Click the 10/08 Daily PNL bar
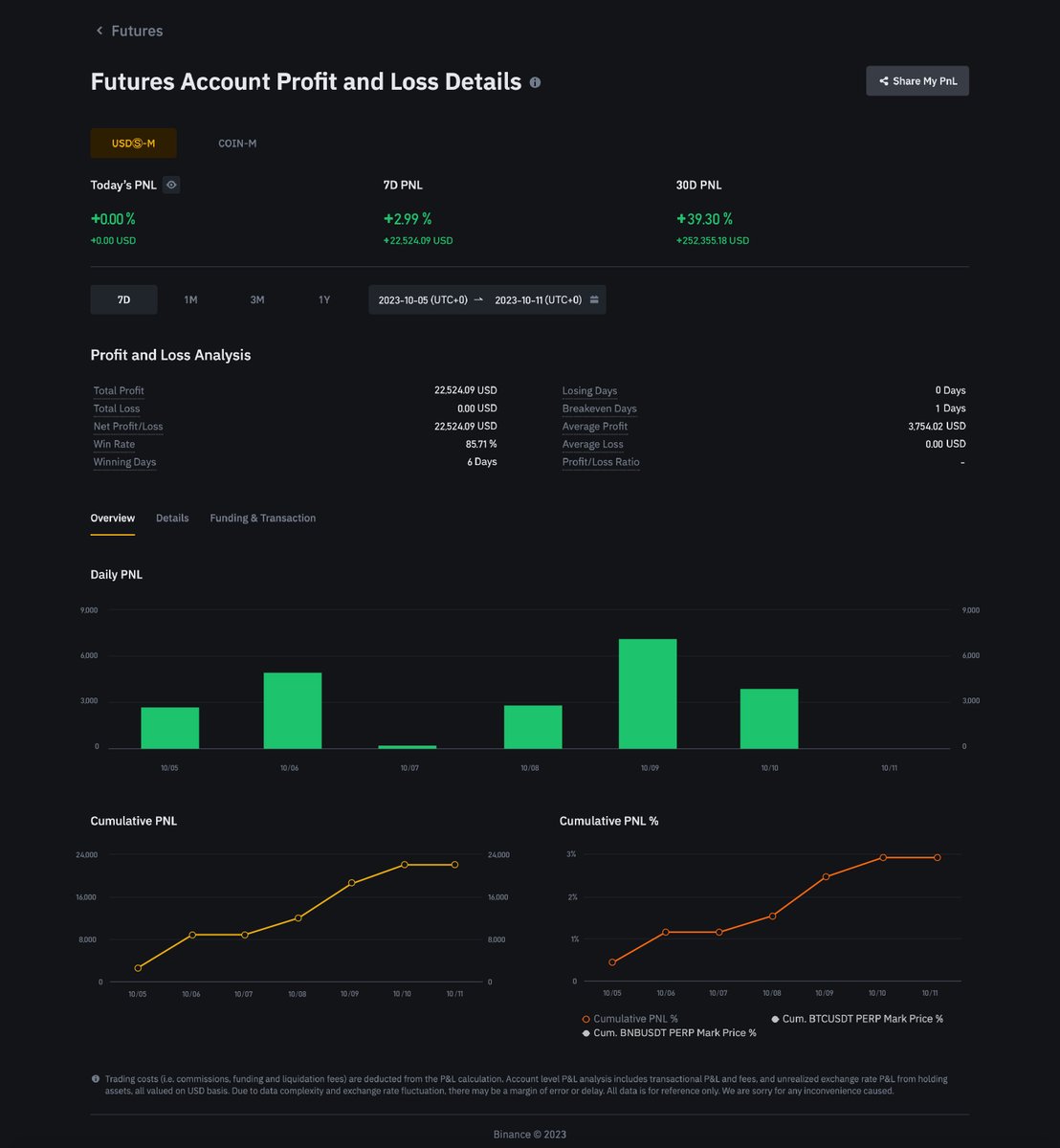 533,727
